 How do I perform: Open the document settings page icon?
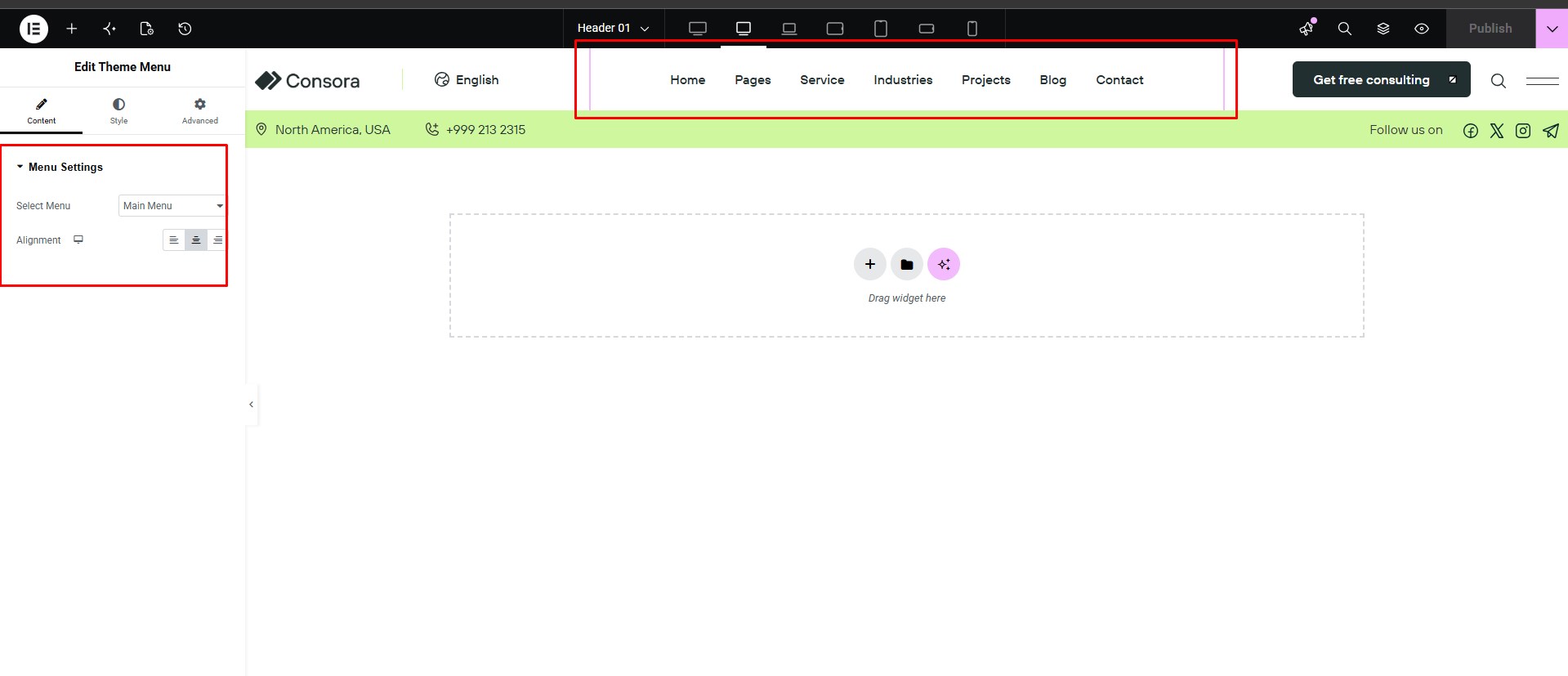[147, 29]
